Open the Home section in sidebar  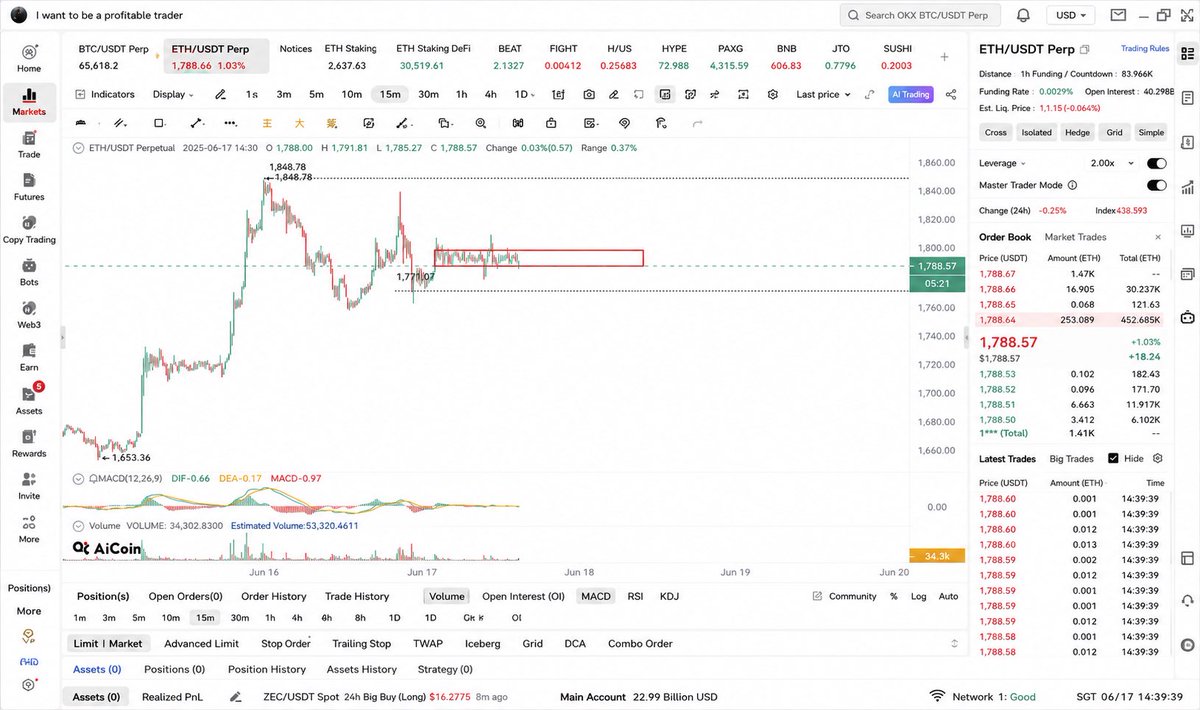click(29, 58)
